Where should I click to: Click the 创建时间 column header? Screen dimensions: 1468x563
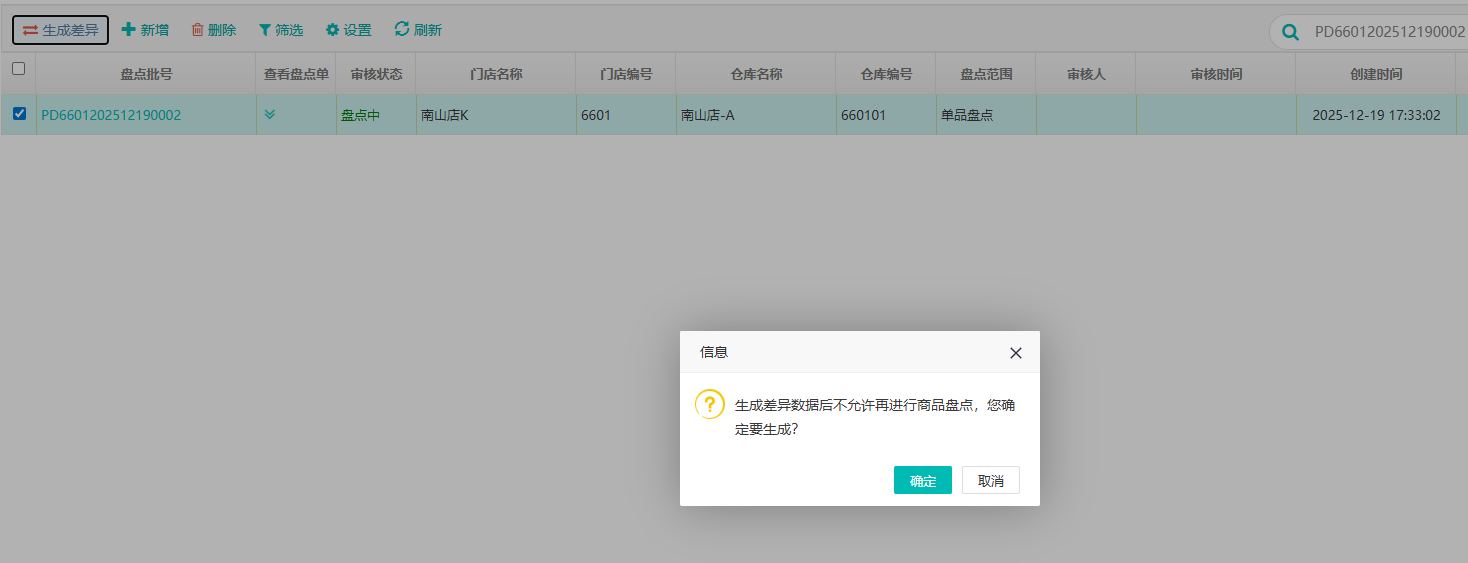coord(1376,74)
